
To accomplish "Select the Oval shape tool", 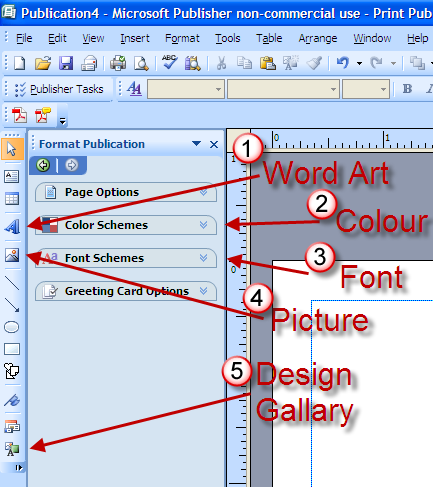I will point(12,327).
